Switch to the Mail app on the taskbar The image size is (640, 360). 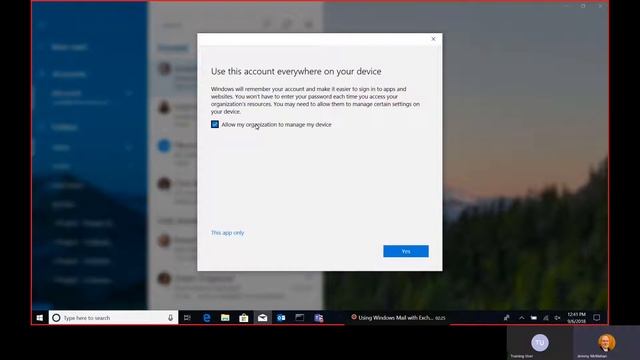click(x=262, y=318)
